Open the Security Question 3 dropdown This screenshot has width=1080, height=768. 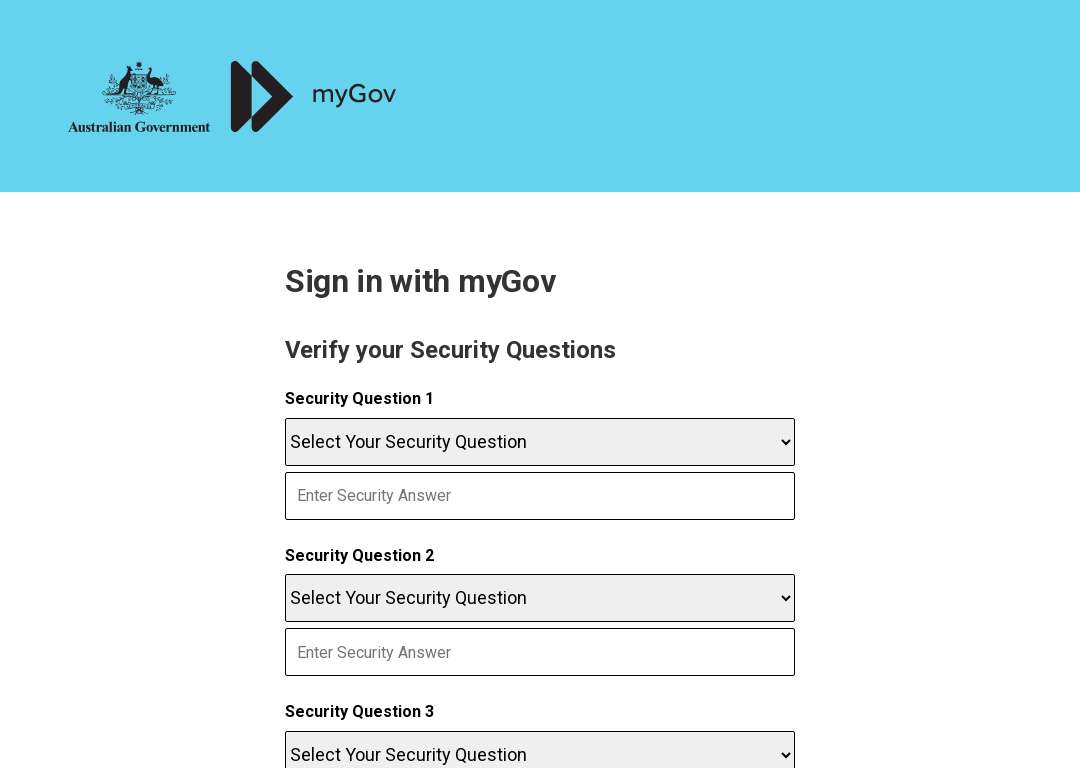tap(540, 750)
